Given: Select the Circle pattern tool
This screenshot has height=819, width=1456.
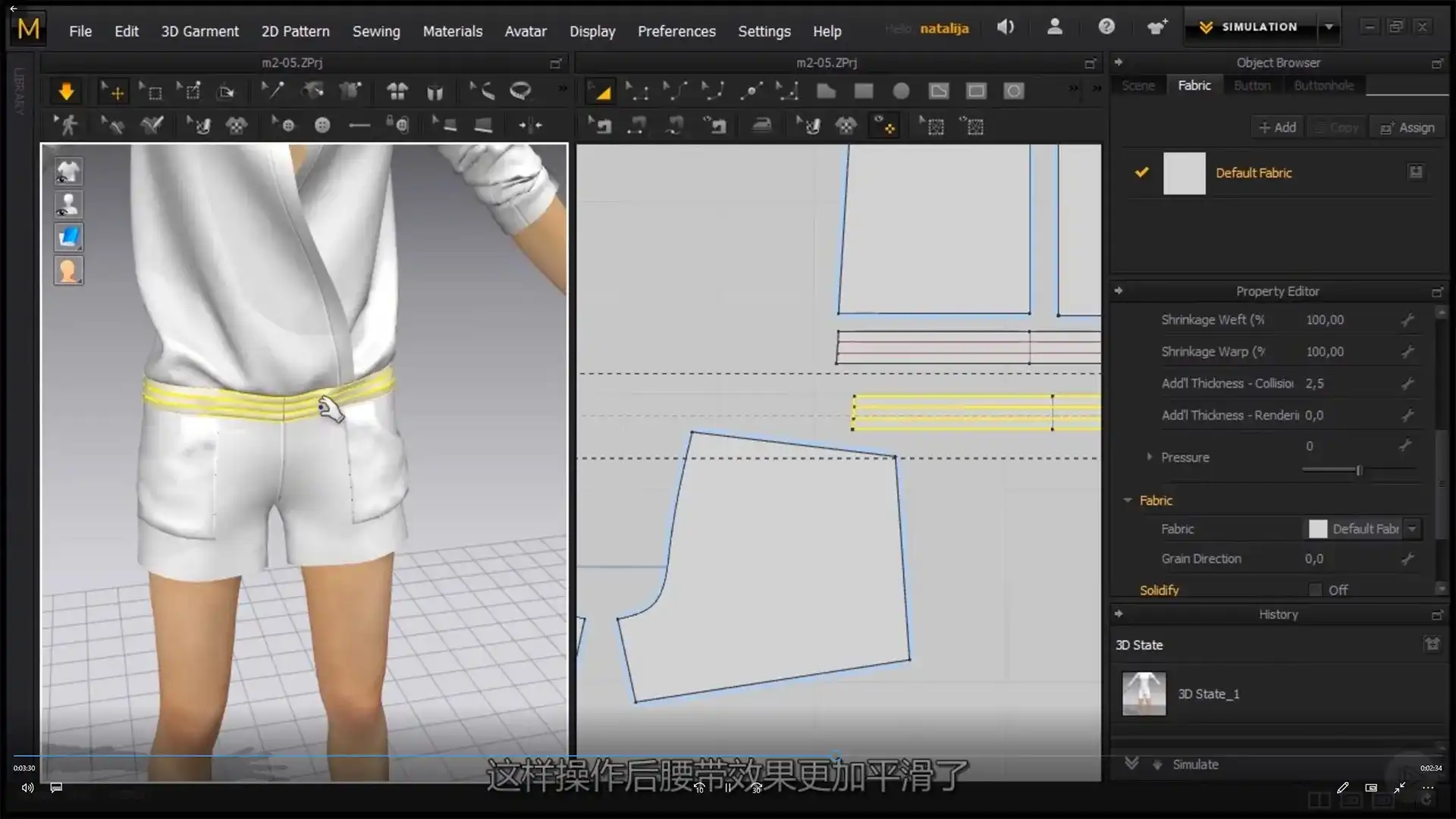Looking at the screenshot, I should (x=901, y=92).
